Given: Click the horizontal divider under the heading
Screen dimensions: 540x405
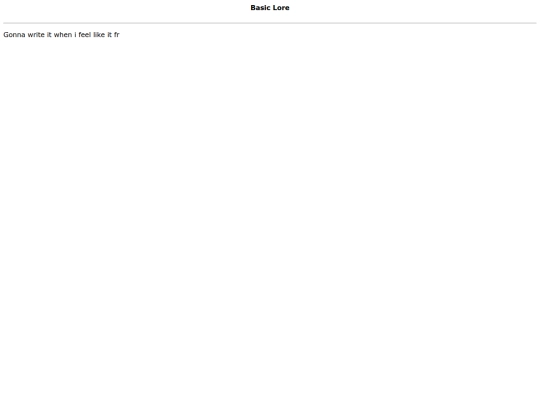Looking at the screenshot, I should coord(270,23).
